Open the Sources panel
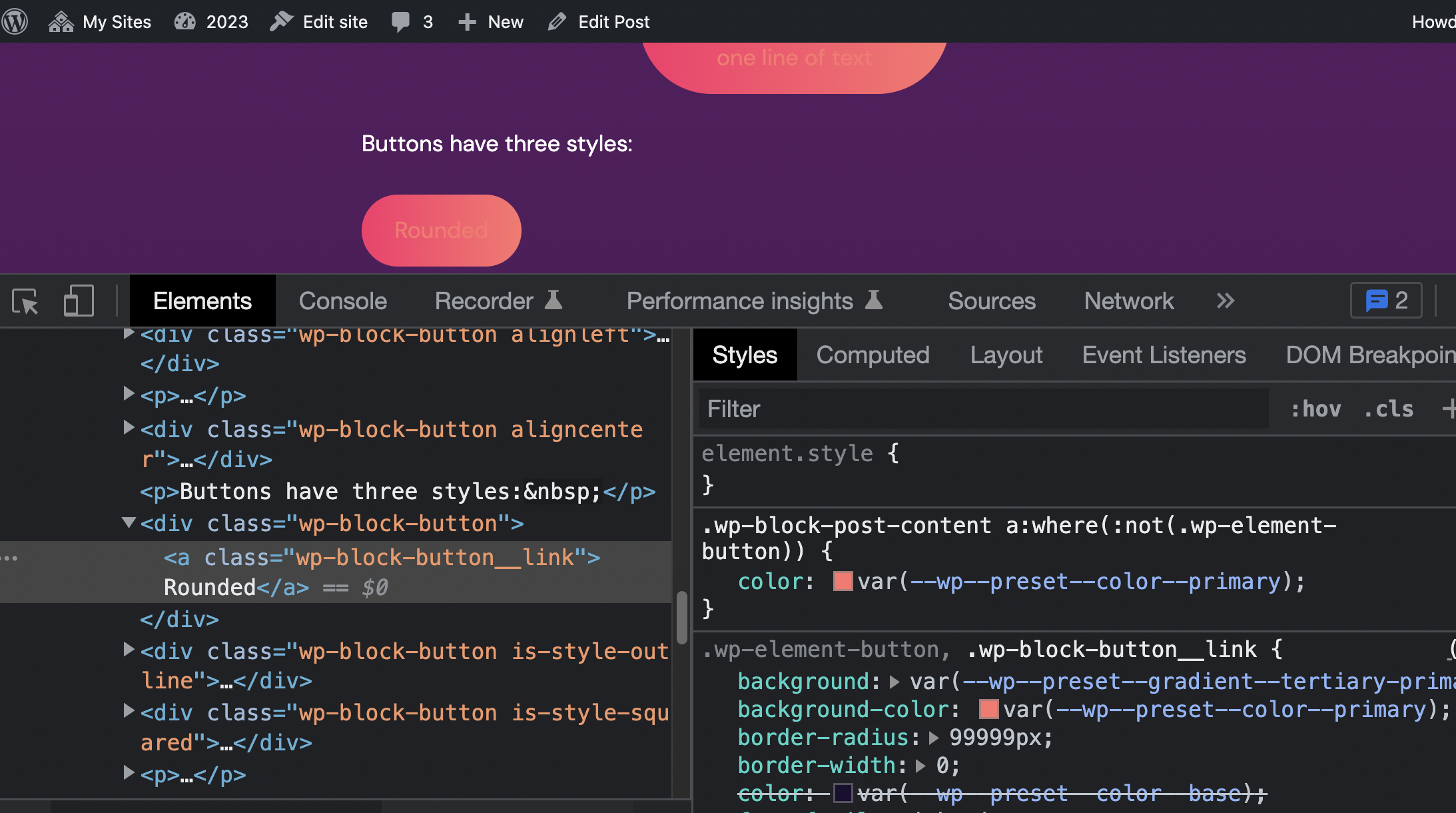 pyautogui.click(x=990, y=301)
